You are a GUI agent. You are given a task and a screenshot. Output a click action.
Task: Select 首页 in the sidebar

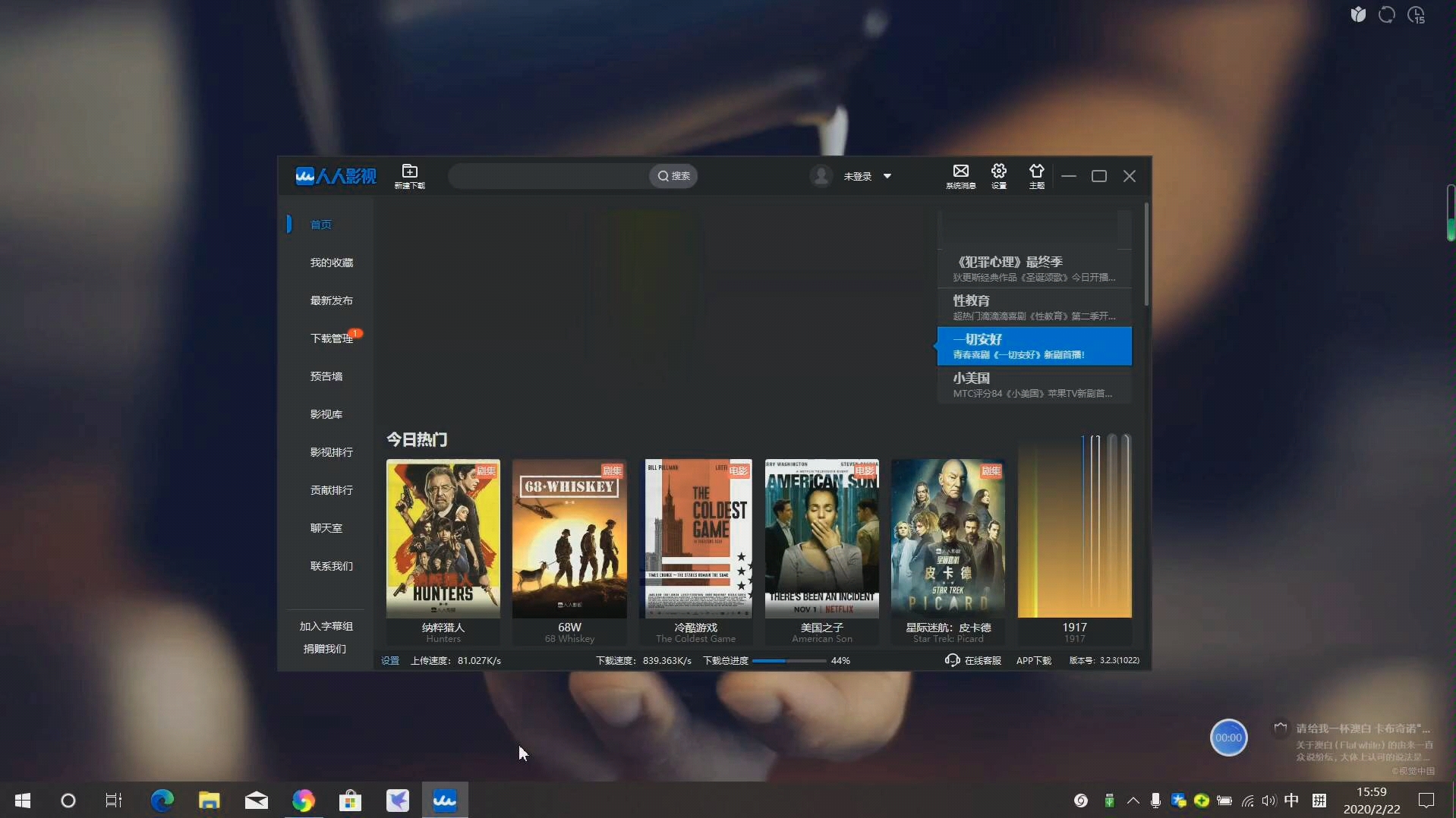tap(320, 225)
